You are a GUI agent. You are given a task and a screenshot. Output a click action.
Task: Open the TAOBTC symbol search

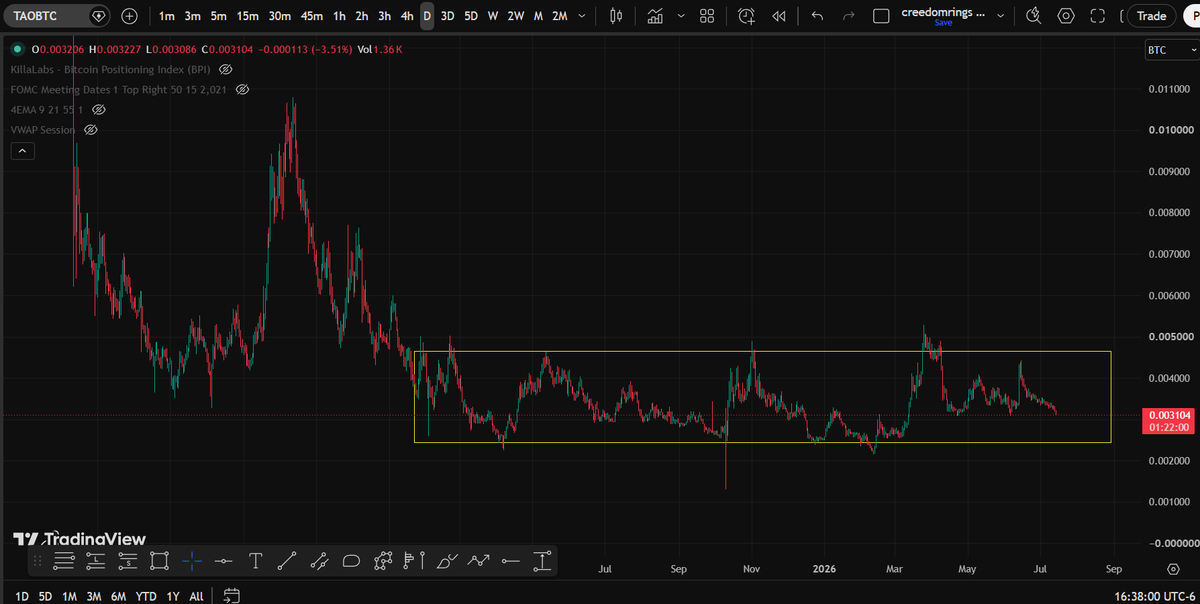[x=35, y=16]
